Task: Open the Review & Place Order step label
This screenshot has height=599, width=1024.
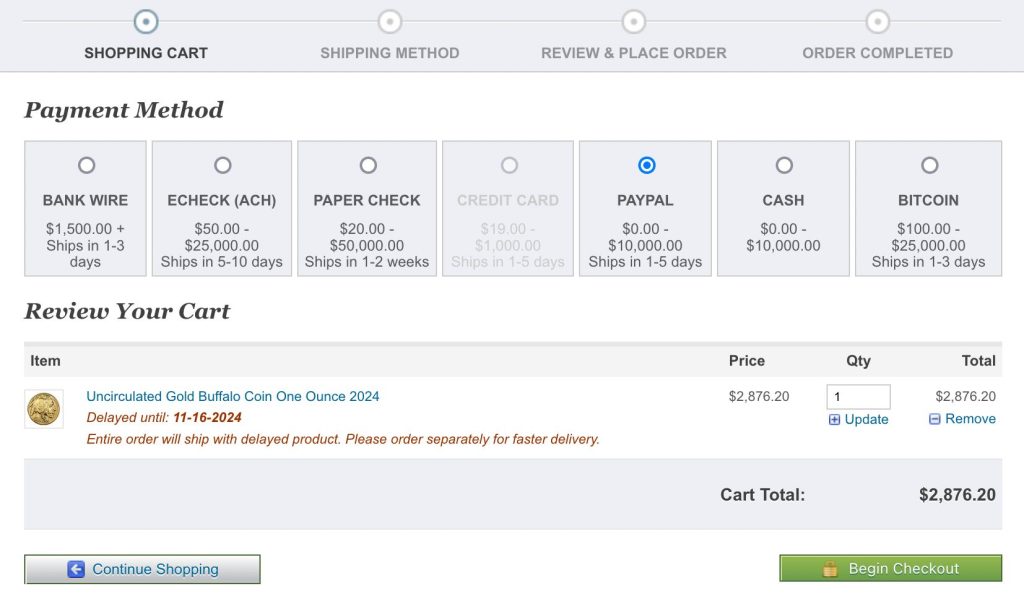Action: pyautogui.click(x=633, y=53)
